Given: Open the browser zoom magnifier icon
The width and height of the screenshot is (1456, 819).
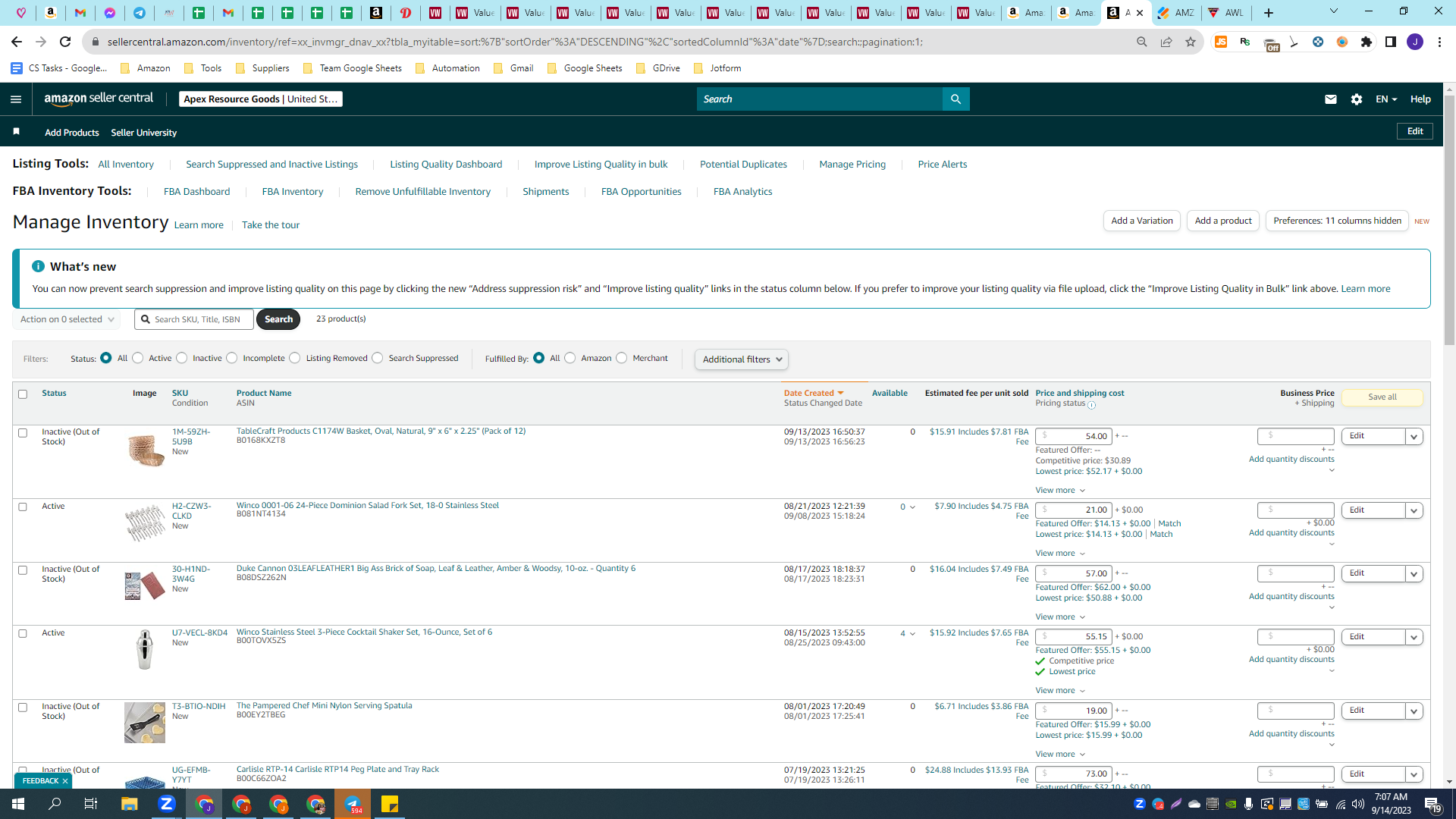Looking at the screenshot, I should point(1142,42).
